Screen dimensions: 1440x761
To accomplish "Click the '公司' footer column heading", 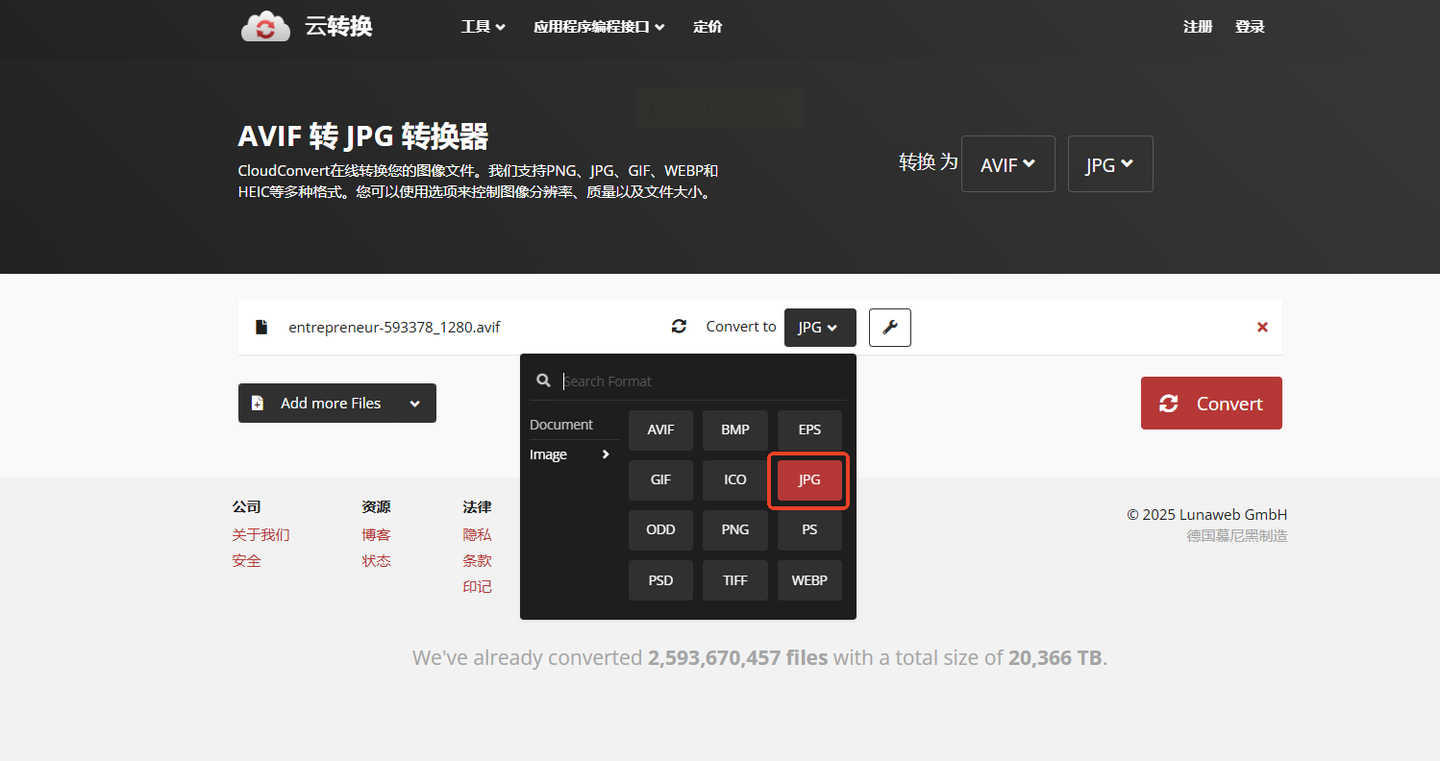I will click(247, 507).
